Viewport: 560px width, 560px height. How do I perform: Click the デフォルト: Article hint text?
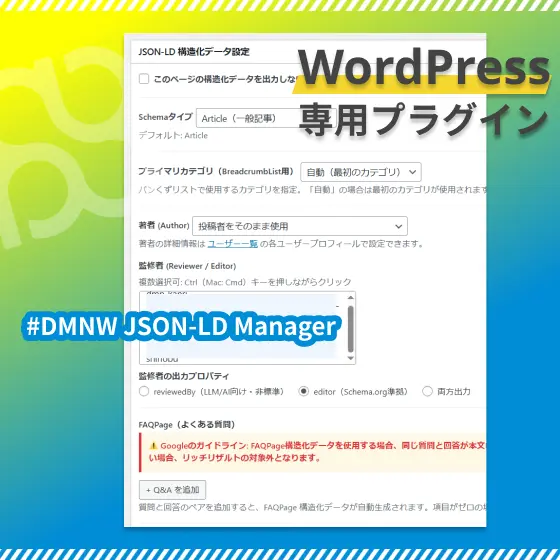173,135
